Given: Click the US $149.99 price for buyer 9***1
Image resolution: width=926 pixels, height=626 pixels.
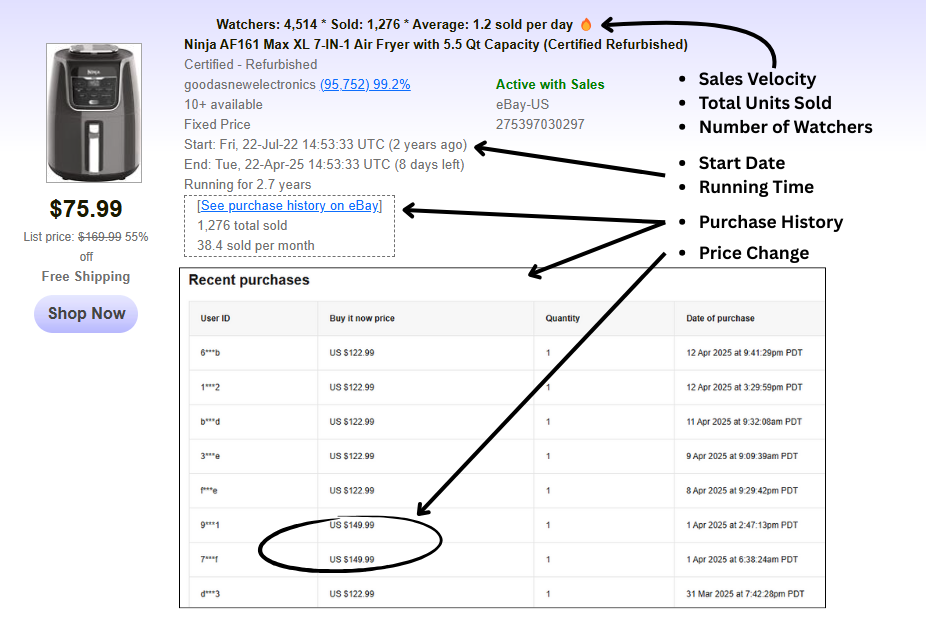Looking at the screenshot, I should pos(352,525).
